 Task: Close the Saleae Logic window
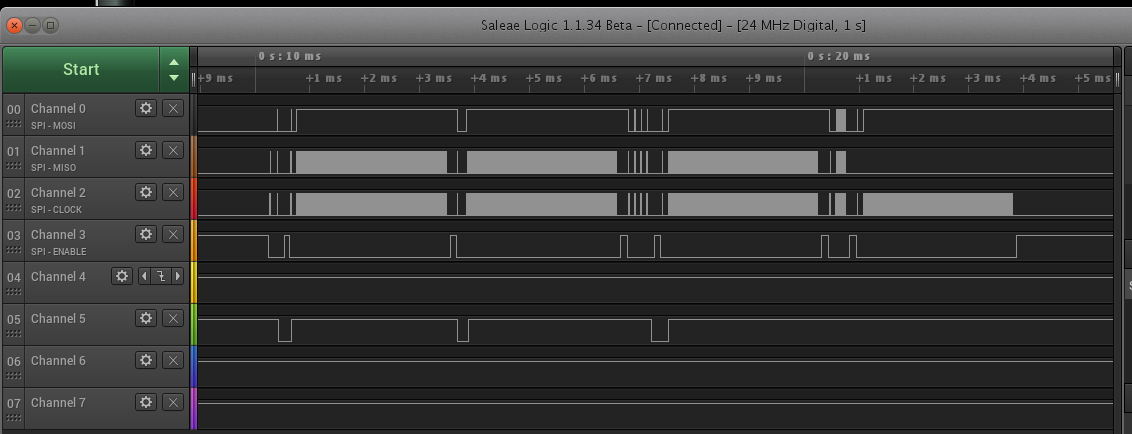(x=14, y=25)
